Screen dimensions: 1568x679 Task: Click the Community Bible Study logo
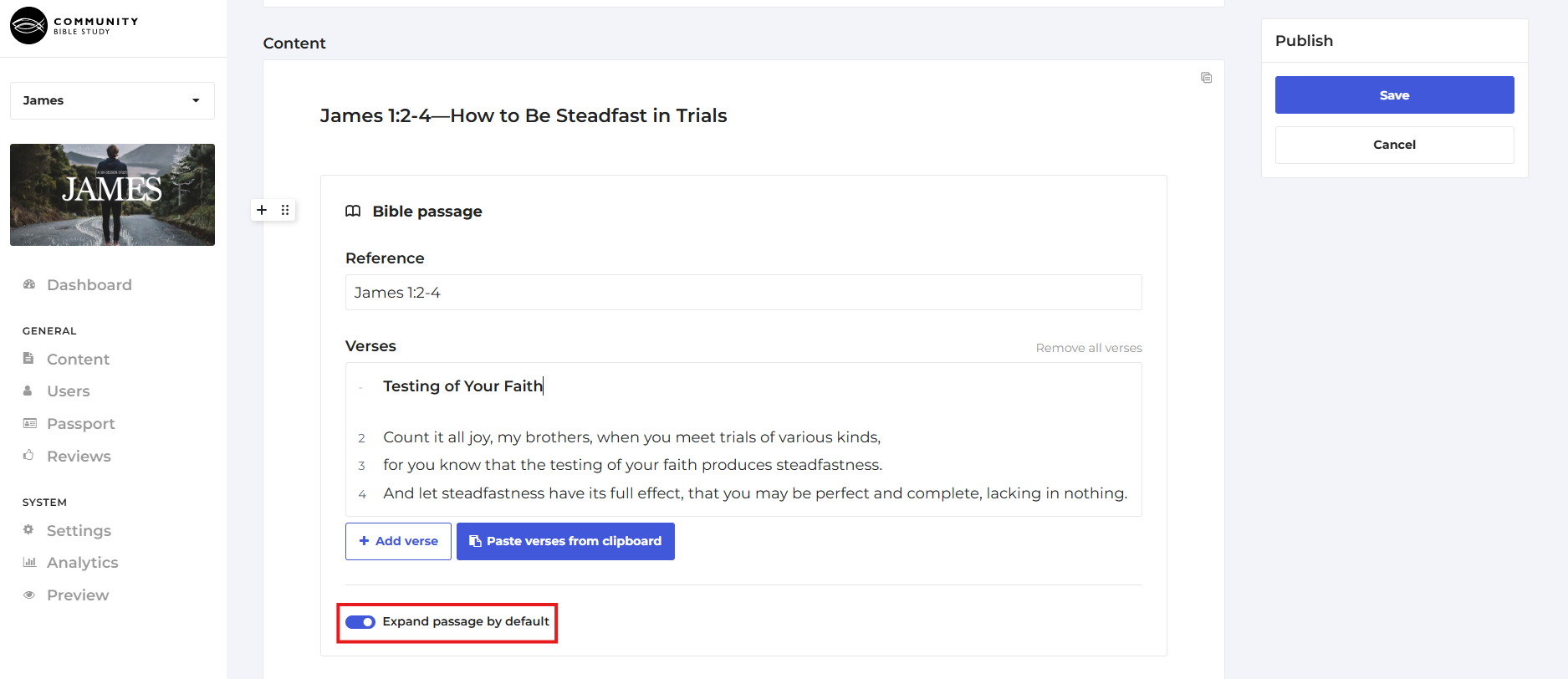pos(74,26)
